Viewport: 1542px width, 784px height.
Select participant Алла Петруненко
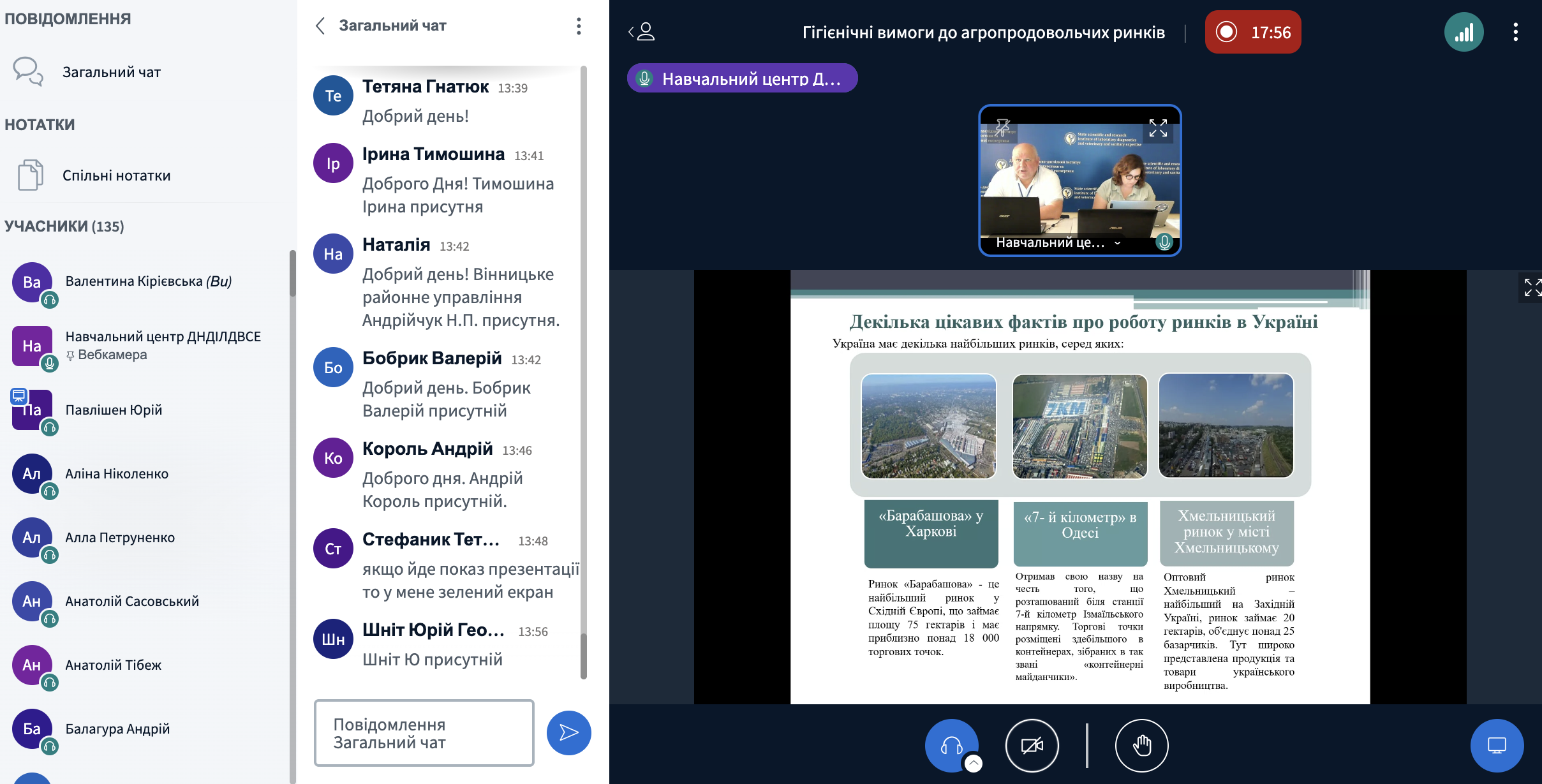[x=147, y=538]
